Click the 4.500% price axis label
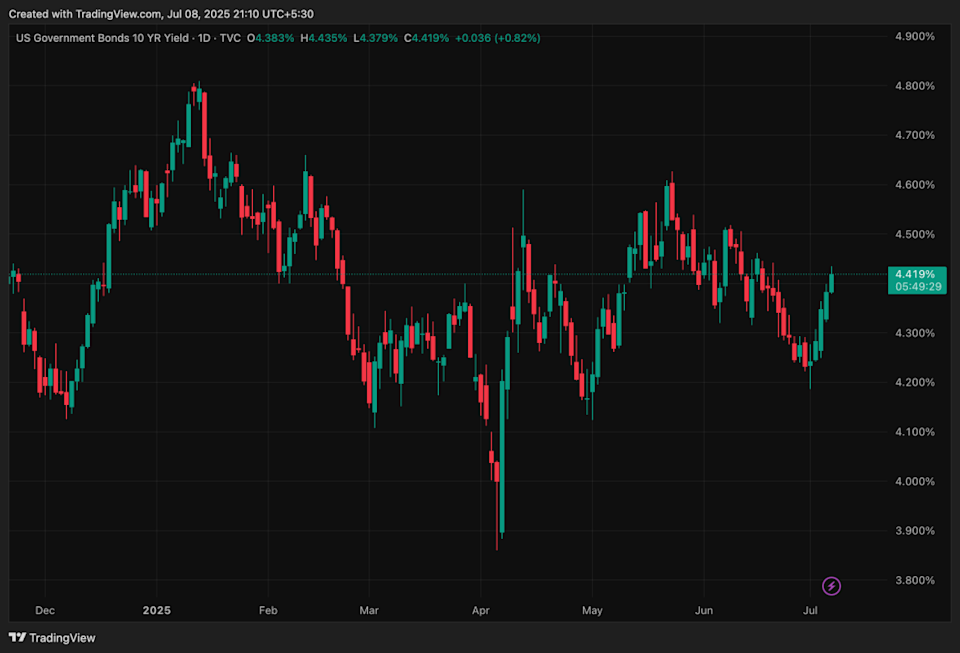Screen dimensions: 960x653 click(x=915, y=234)
